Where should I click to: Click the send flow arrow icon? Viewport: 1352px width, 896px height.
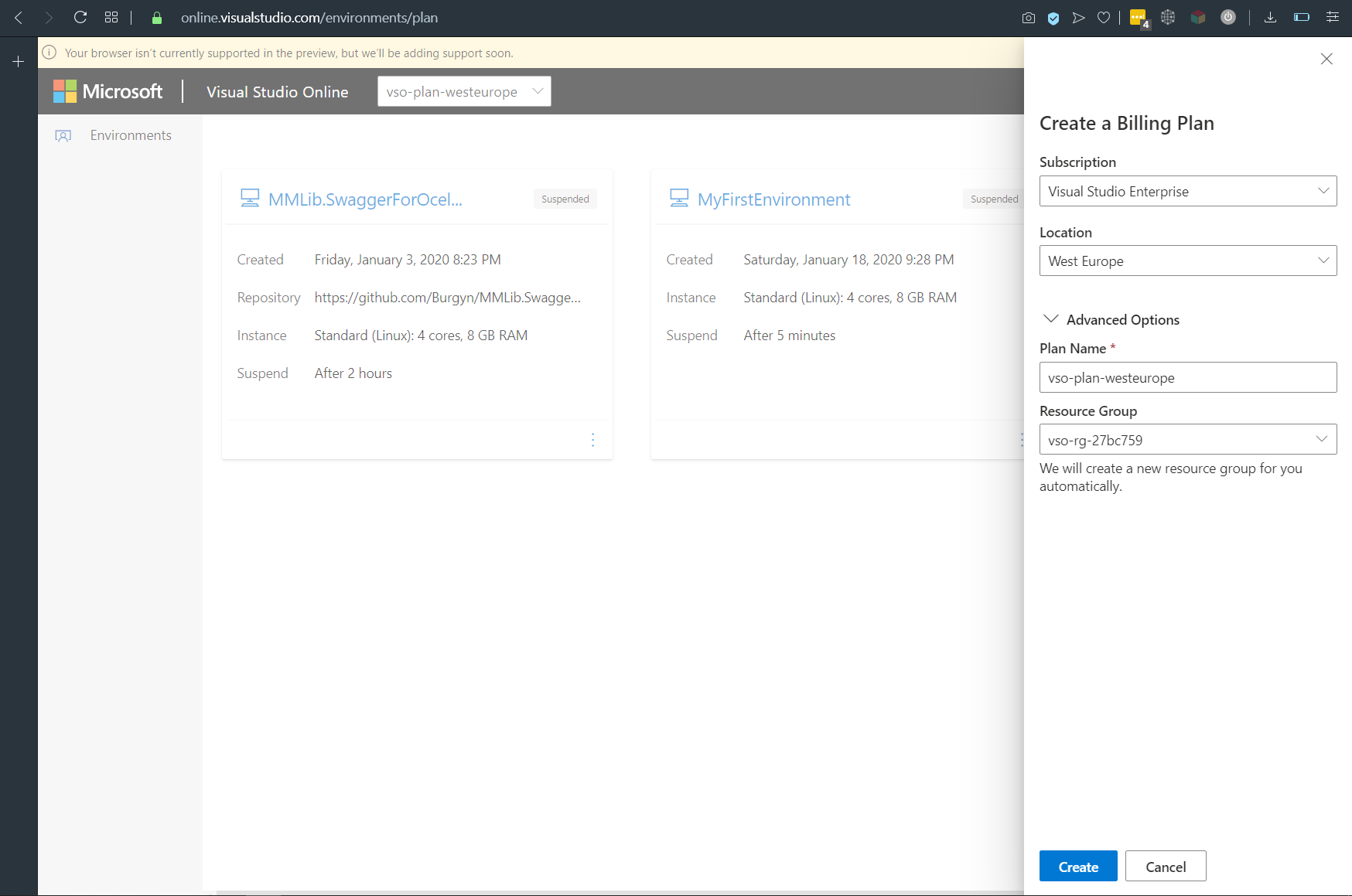tap(1078, 18)
